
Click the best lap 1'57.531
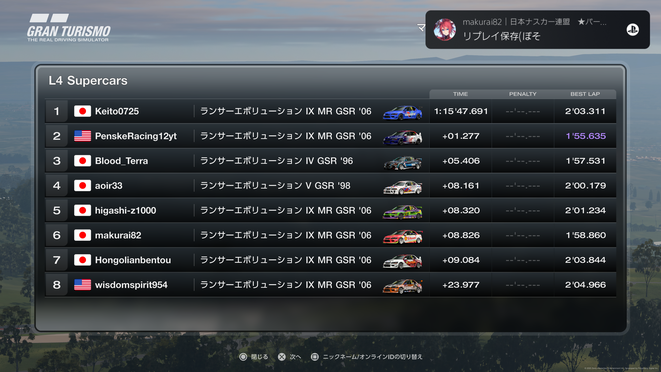point(586,161)
